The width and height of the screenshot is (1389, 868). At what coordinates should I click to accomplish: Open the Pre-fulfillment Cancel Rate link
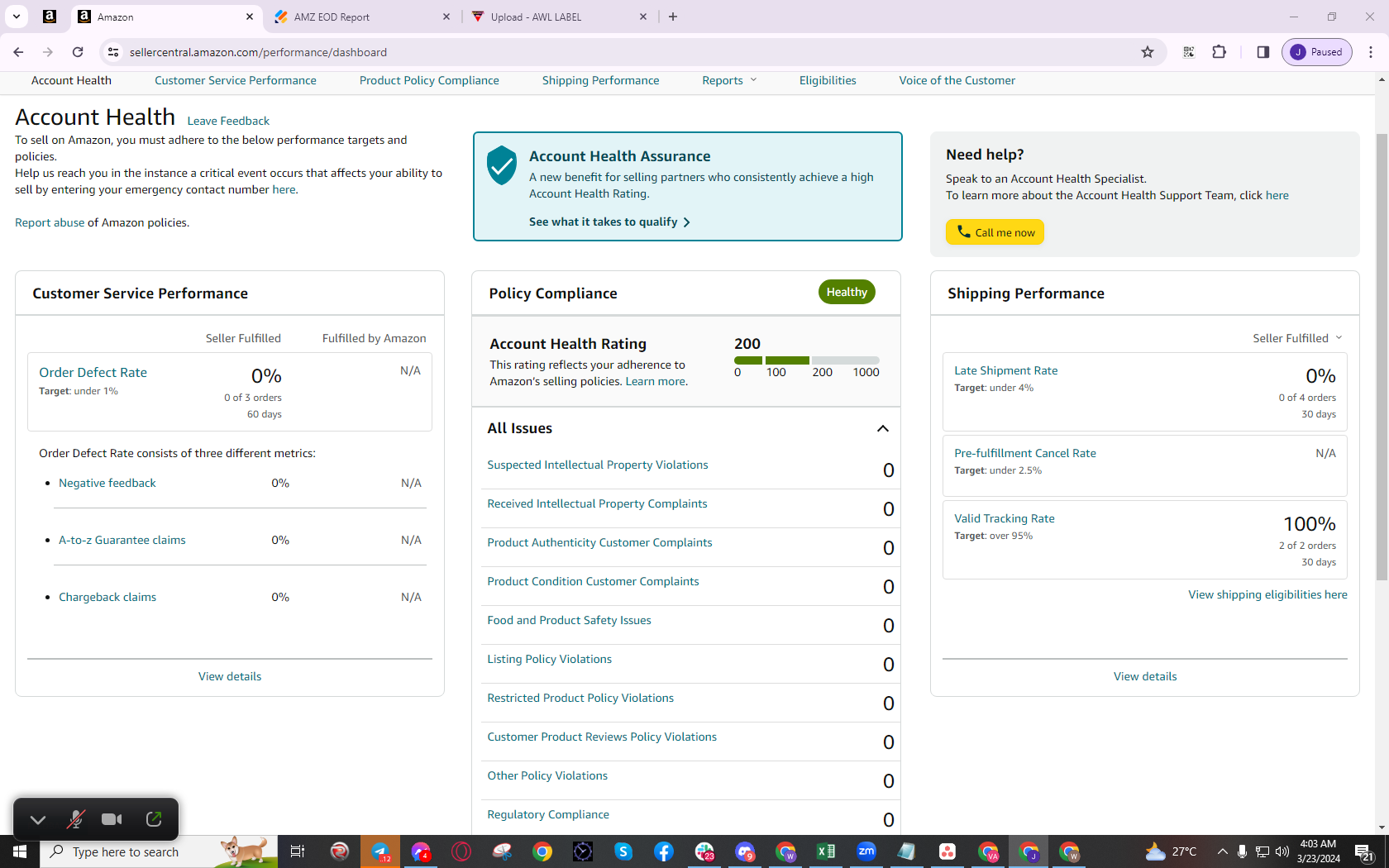pyautogui.click(x=1025, y=453)
